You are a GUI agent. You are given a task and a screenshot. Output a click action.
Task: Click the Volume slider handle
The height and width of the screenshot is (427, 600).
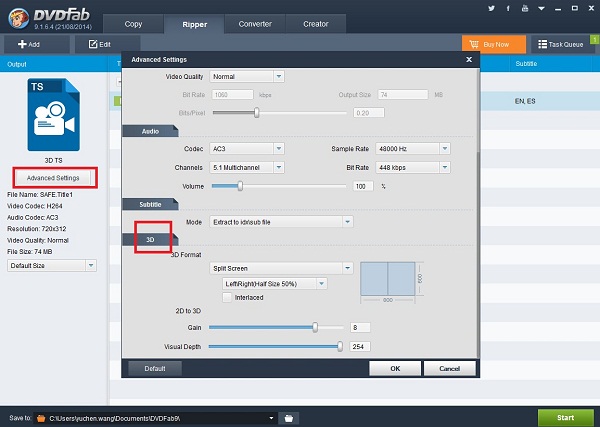240,186
